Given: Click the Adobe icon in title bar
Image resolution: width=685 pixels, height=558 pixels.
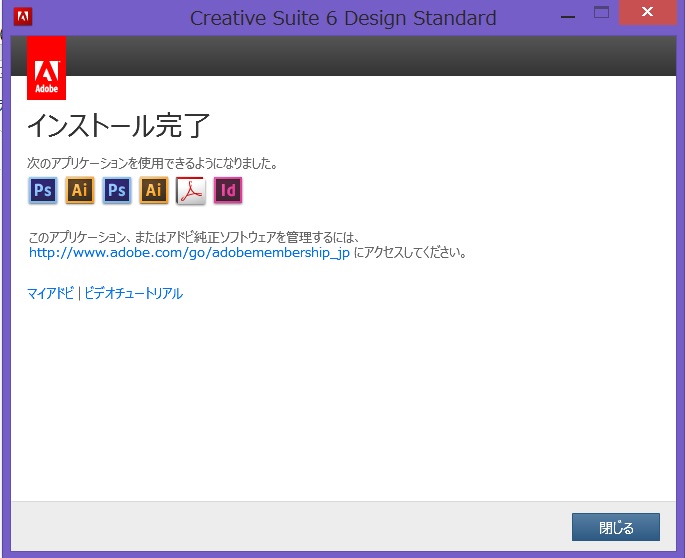Looking at the screenshot, I should (x=23, y=17).
